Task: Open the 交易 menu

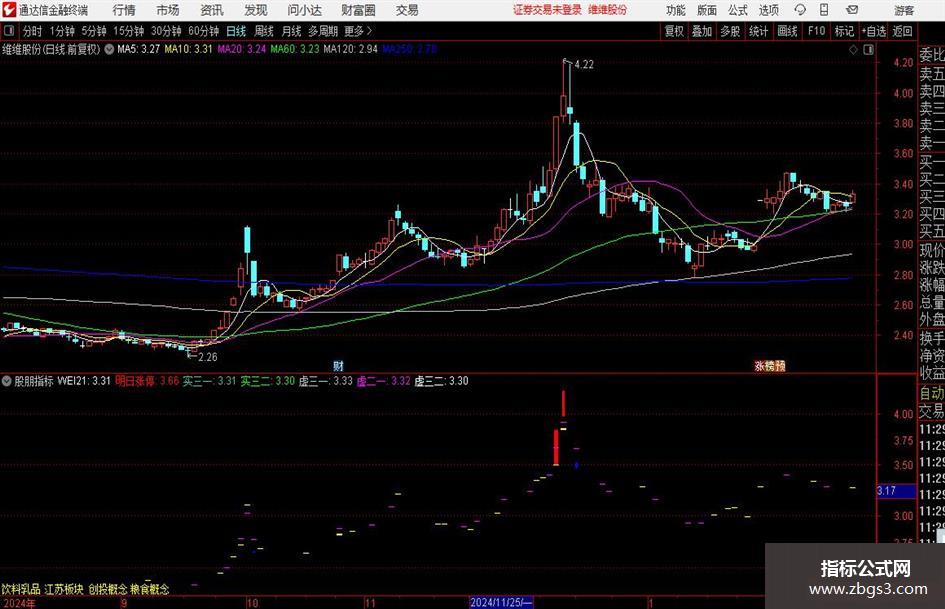Action: 407,10
